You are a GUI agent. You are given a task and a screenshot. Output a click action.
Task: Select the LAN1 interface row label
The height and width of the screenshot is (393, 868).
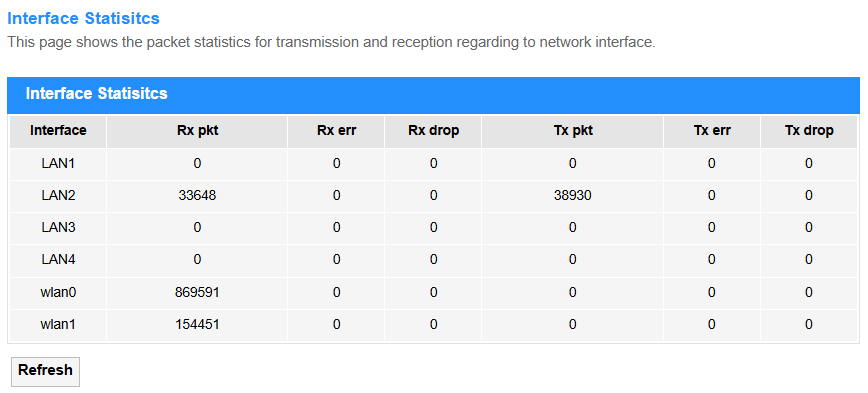[x=58, y=163]
